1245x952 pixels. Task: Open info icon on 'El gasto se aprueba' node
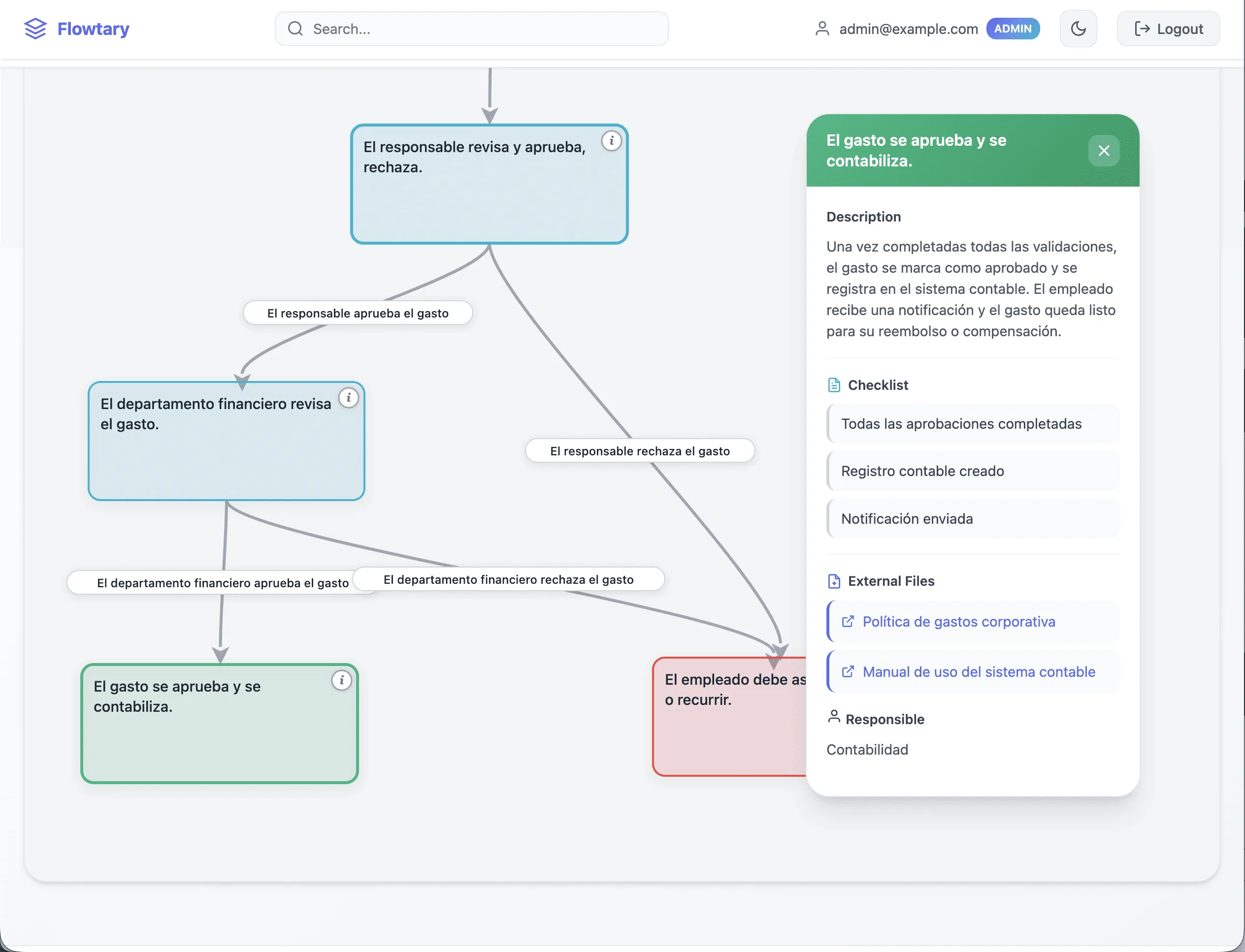(341, 680)
